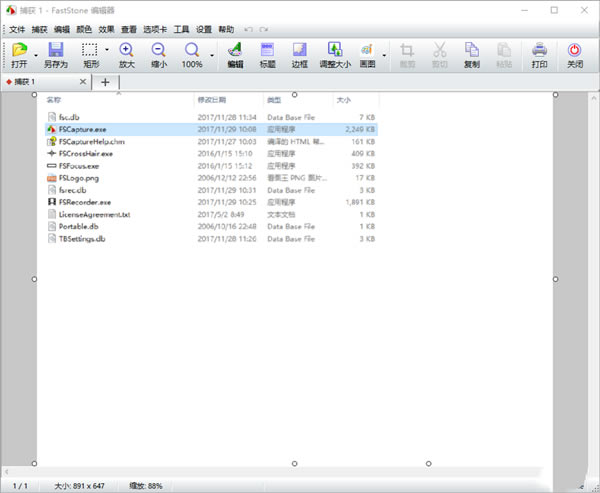
Task: Add a new tab with plus button
Action: tap(105, 82)
